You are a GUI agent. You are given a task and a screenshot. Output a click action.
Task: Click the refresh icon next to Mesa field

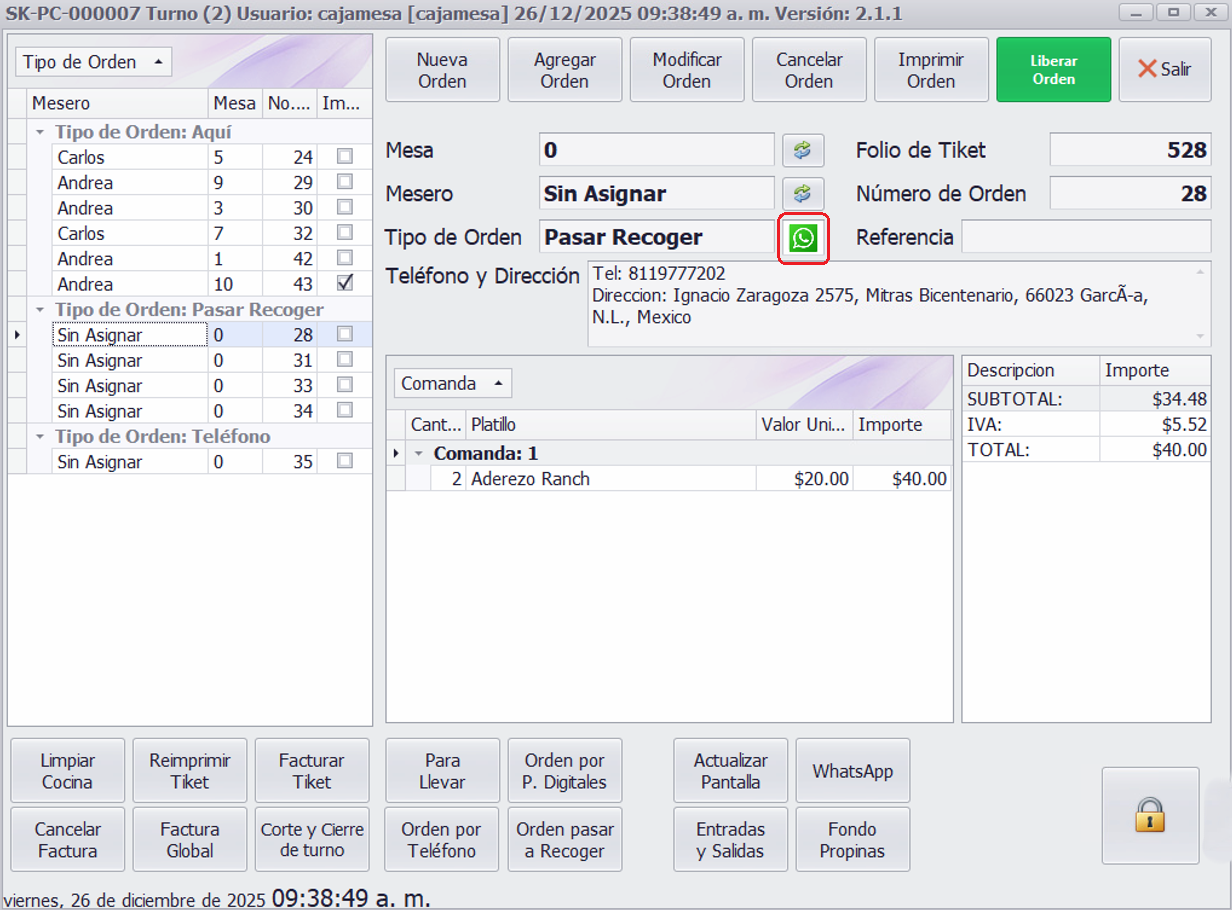(802, 150)
